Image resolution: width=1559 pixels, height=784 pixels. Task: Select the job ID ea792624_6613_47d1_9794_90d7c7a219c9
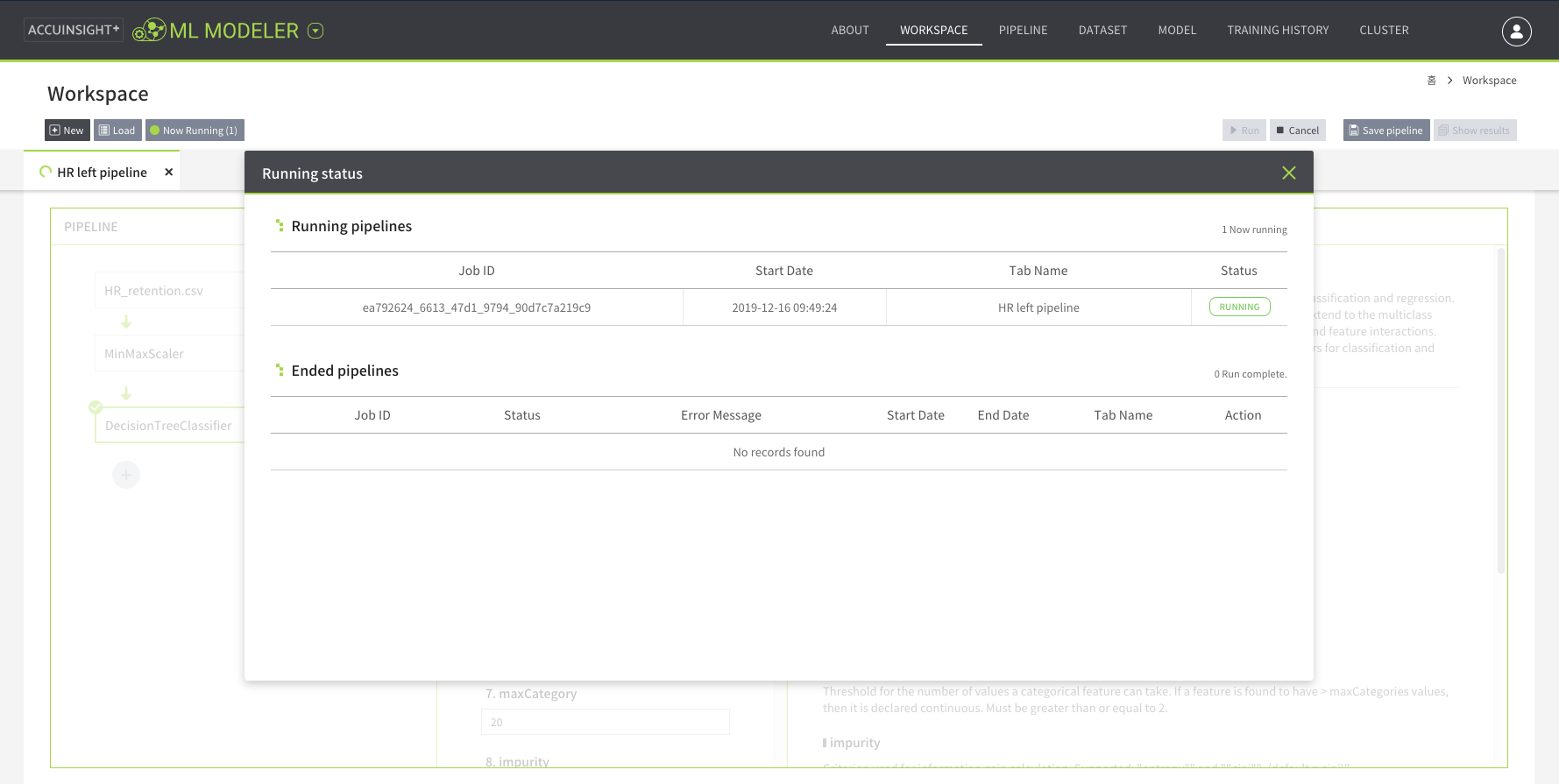[x=477, y=307]
